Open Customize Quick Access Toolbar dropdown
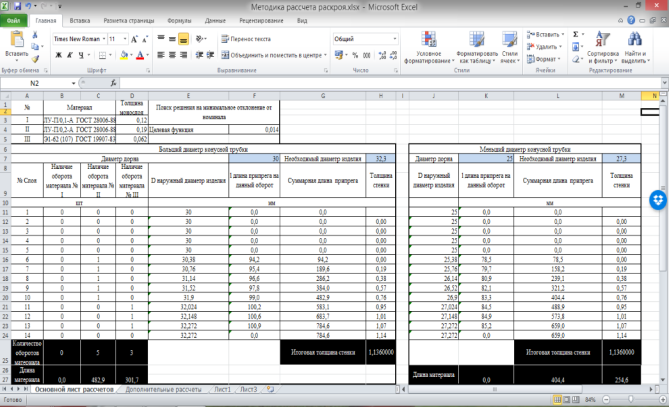The width and height of the screenshot is (669, 408). (x=59, y=7)
